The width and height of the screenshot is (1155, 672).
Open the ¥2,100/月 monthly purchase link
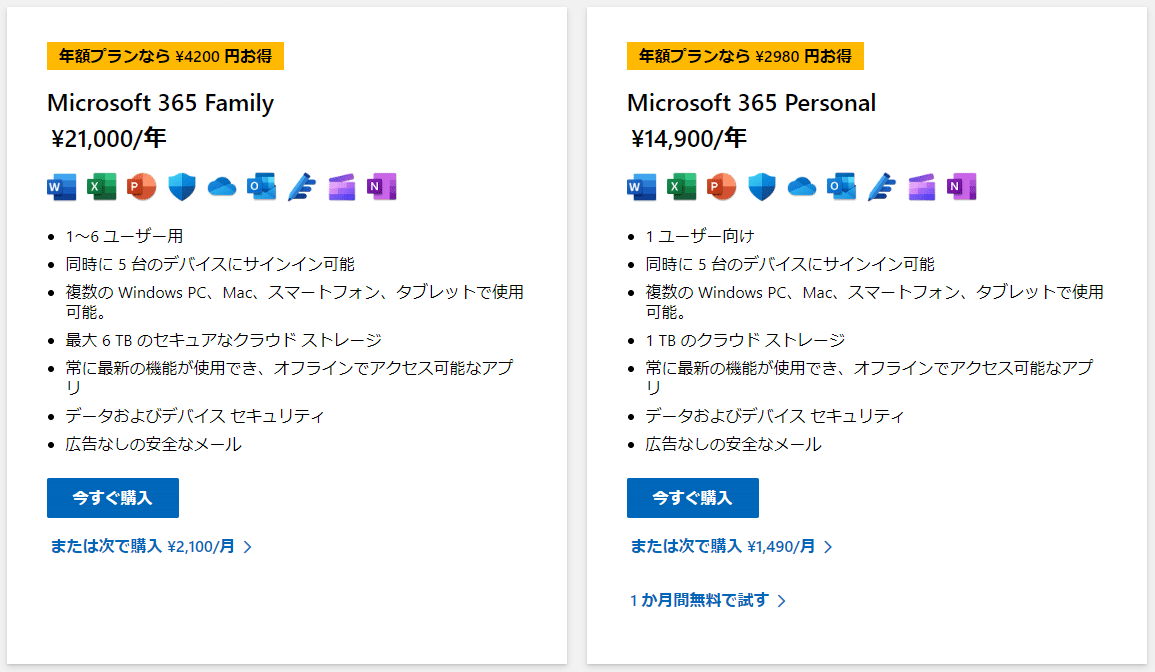[x=152, y=547]
